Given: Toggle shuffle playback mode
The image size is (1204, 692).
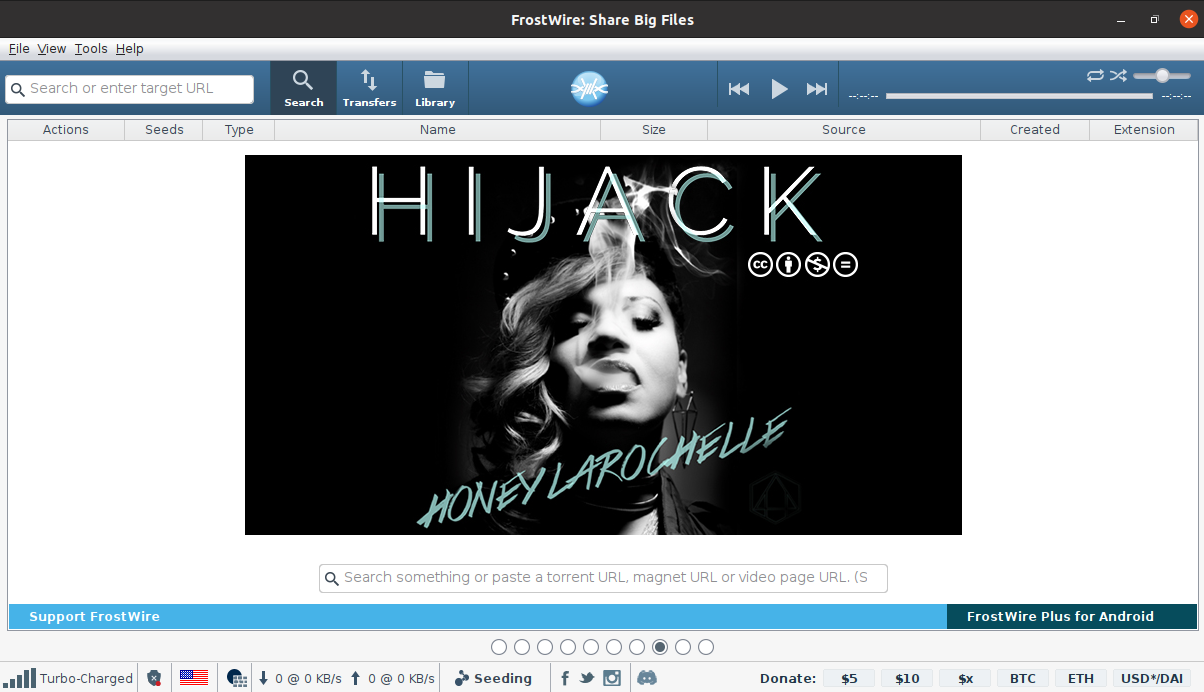Looking at the screenshot, I should tap(1118, 76).
